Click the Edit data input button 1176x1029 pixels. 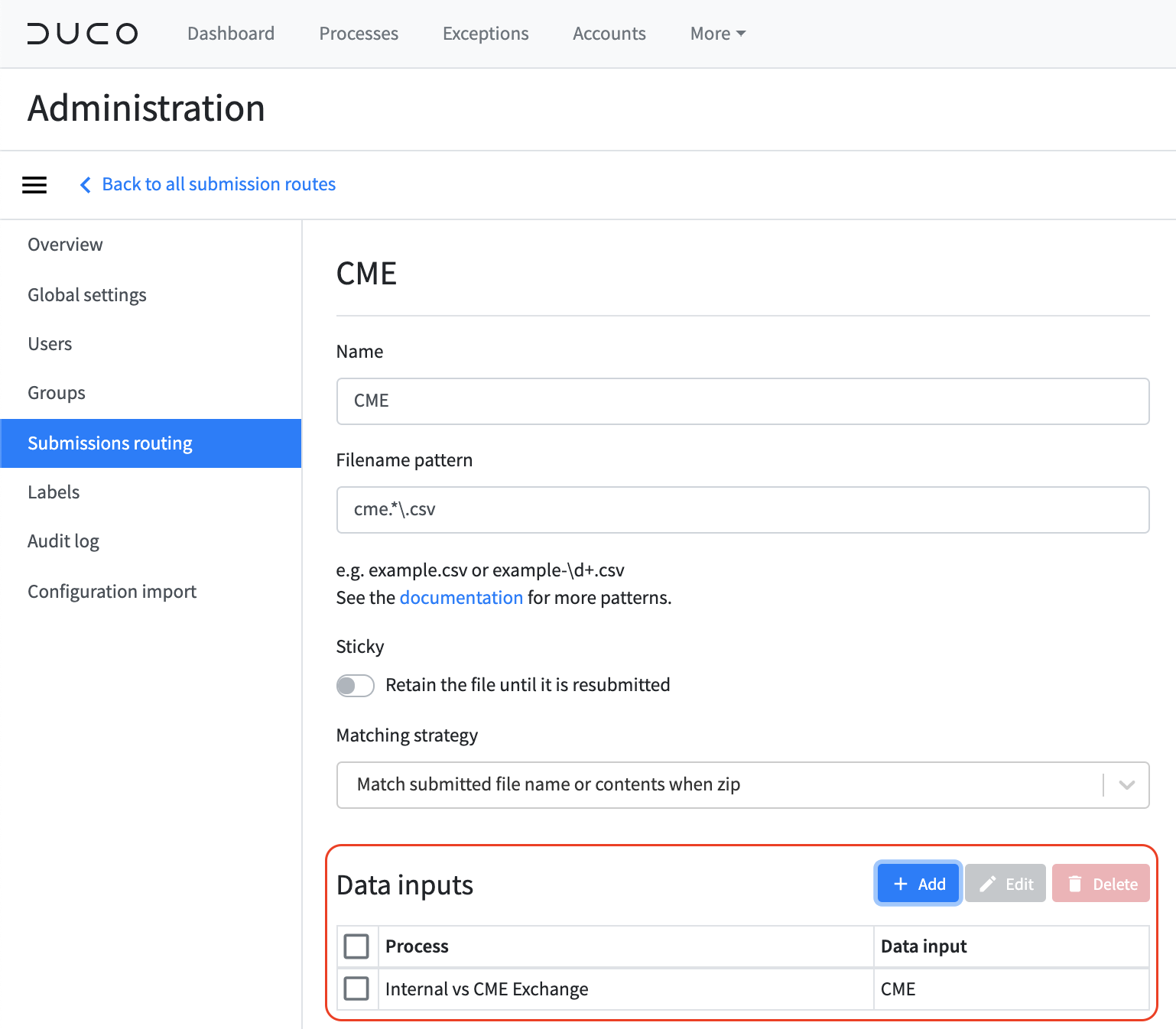pyautogui.click(x=1005, y=884)
